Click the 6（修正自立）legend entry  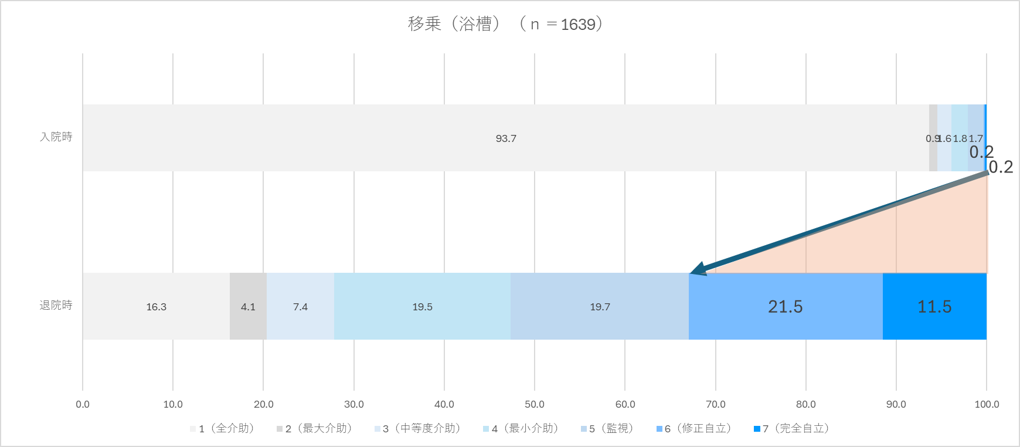click(x=695, y=429)
